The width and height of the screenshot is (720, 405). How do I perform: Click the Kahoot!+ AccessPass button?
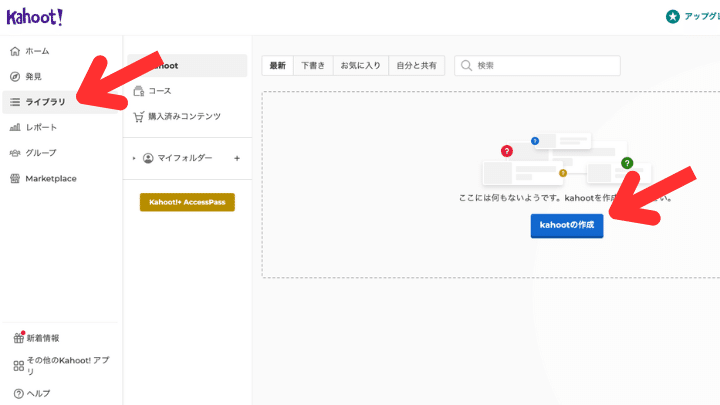click(187, 202)
